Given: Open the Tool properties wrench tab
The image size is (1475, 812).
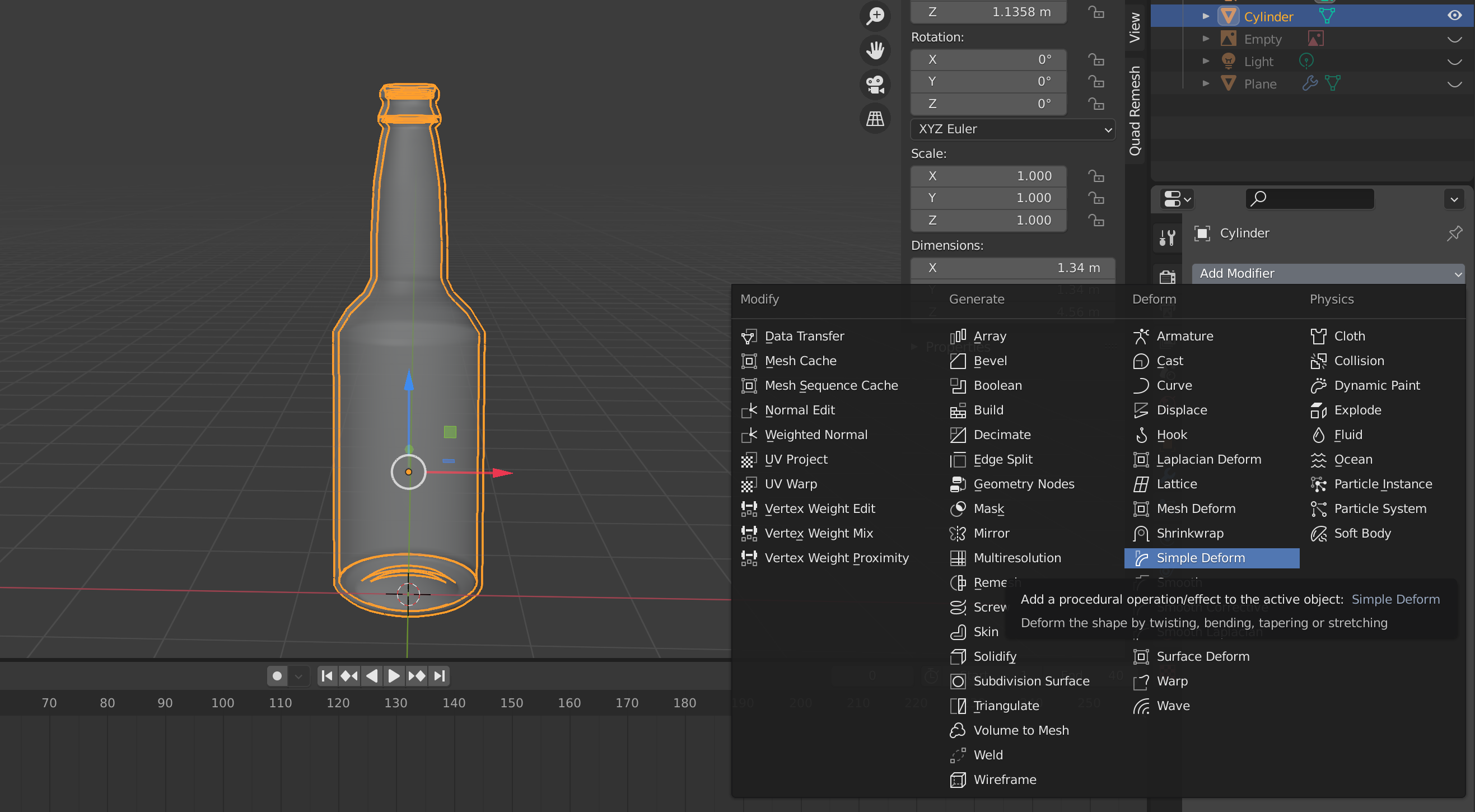Looking at the screenshot, I should click(1167, 236).
